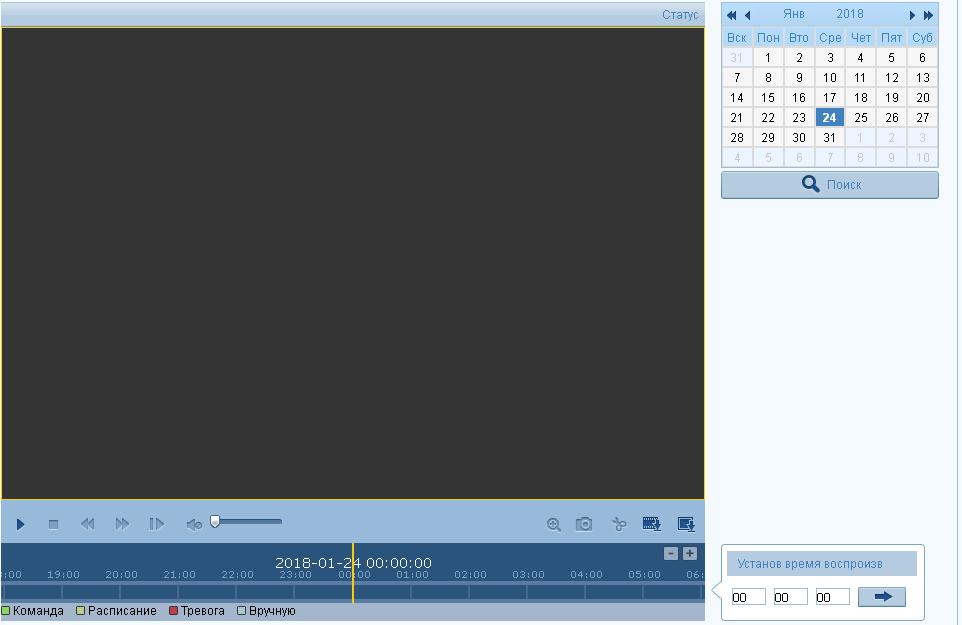Enable digital zoom magnifier icon
962x625 pixels.
coord(553,524)
